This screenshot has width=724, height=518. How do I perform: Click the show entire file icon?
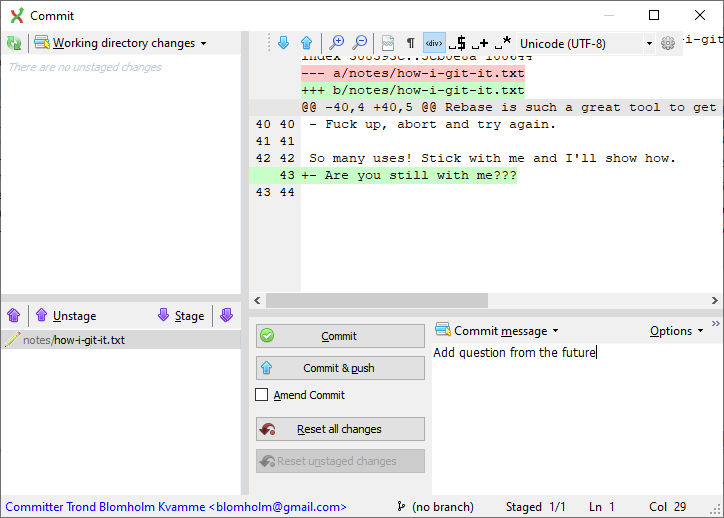[388, 43]
